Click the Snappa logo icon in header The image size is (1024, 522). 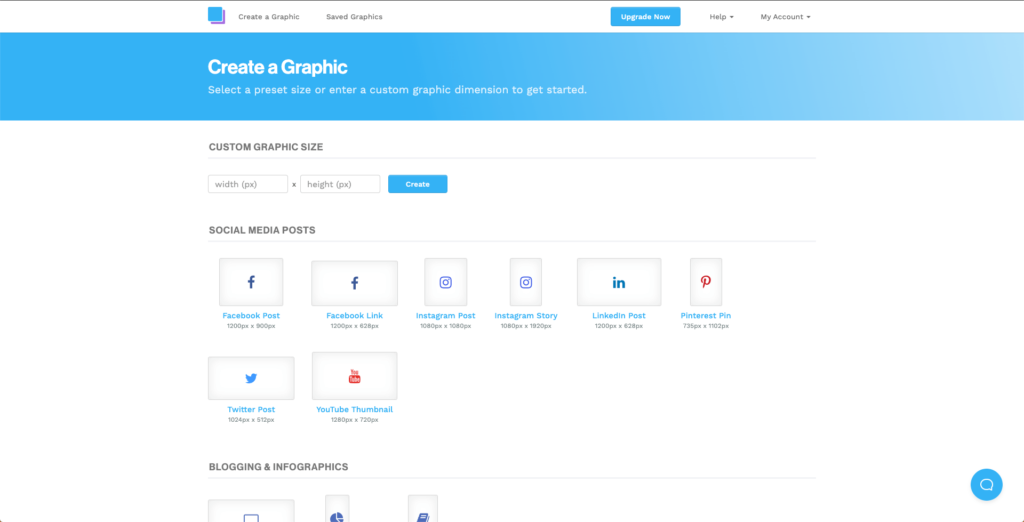coord(217,16)
